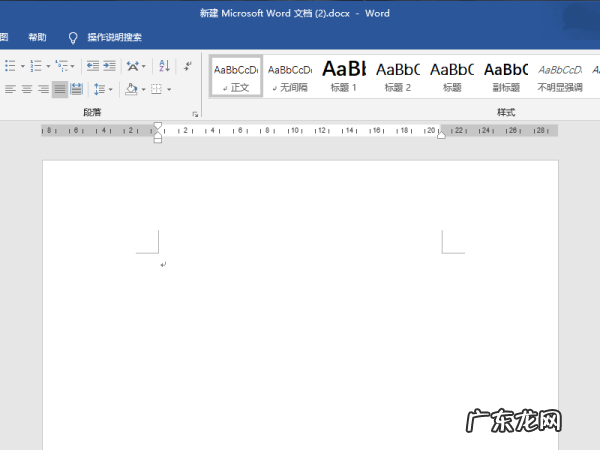Viewport: 600px width, 450px height.
Task: Open the borders dropdown
Action: [x=168, y=89]
